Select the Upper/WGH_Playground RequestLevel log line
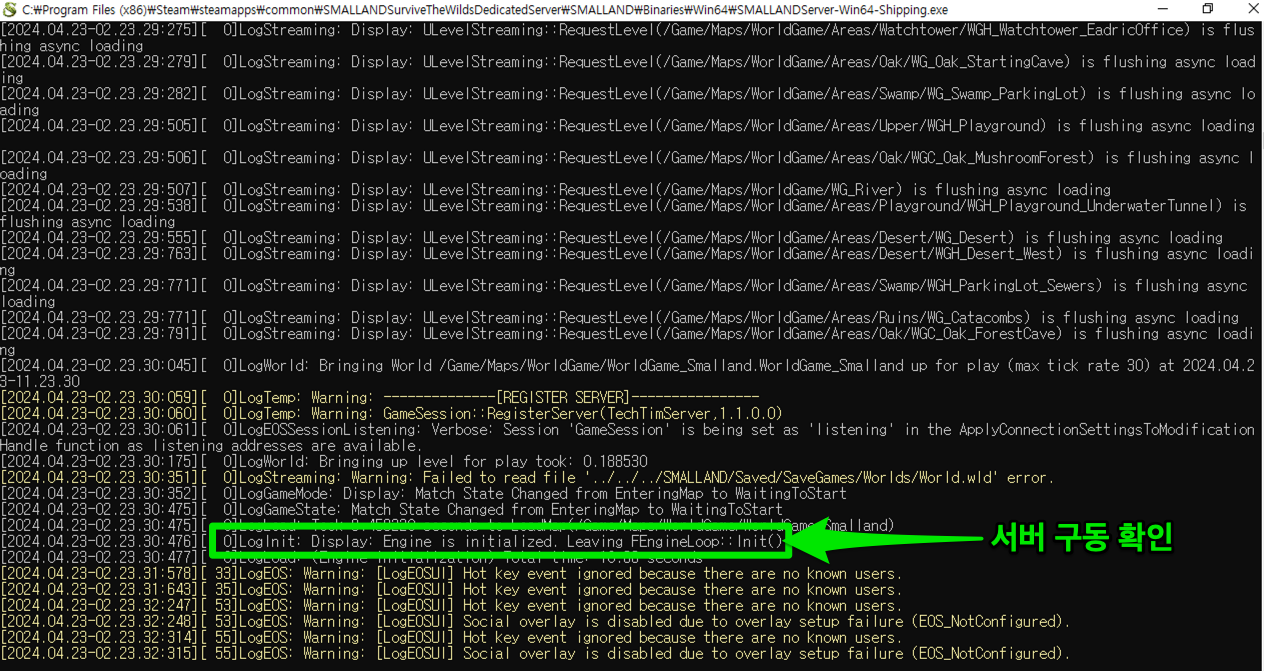Image resolution: width=1264 pixels, height=671 pixels. (x=628, y=126)
